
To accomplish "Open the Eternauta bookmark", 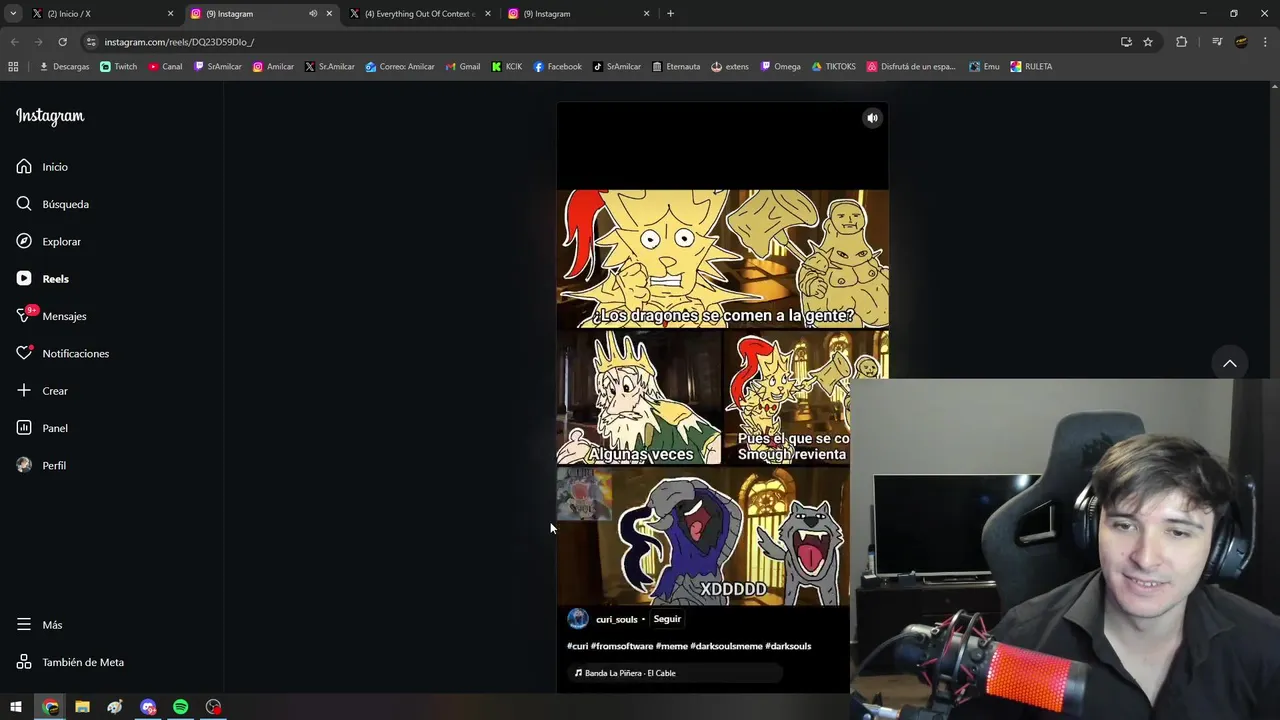I will pos(676,67).
